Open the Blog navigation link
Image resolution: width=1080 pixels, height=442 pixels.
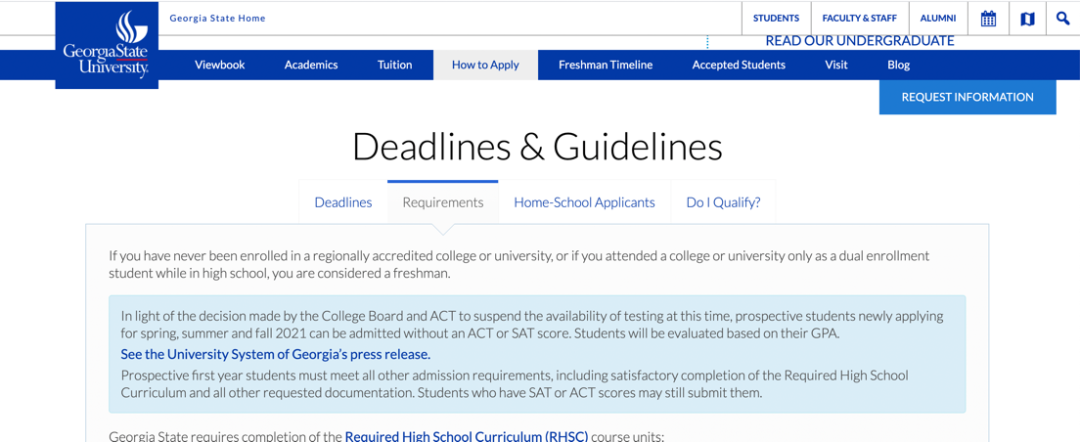[898, 65]
